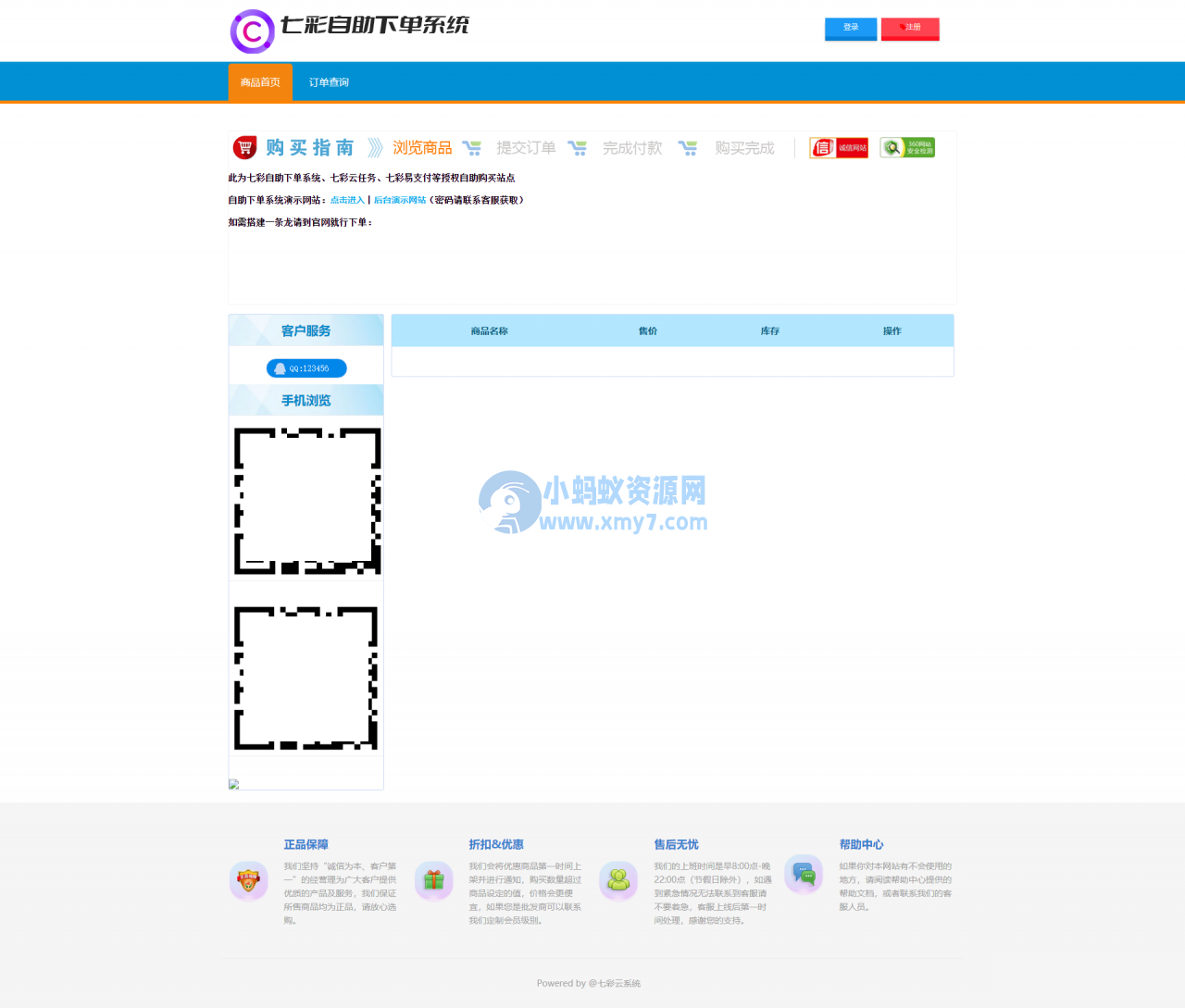Click the 库存 column header
The height and width of the screenshot is (1008, 1185).
pos(770,331)
